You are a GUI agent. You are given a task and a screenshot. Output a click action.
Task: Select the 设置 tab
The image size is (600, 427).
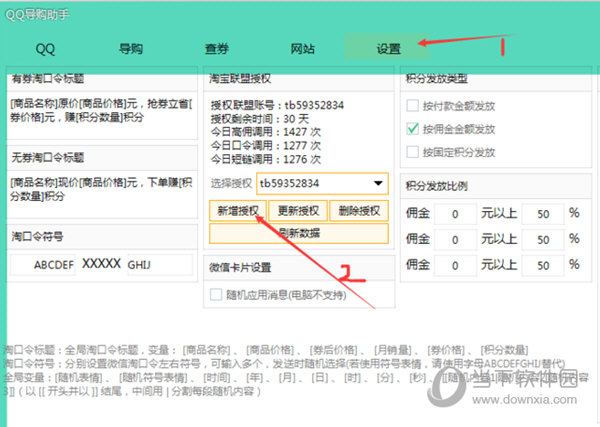387,47
